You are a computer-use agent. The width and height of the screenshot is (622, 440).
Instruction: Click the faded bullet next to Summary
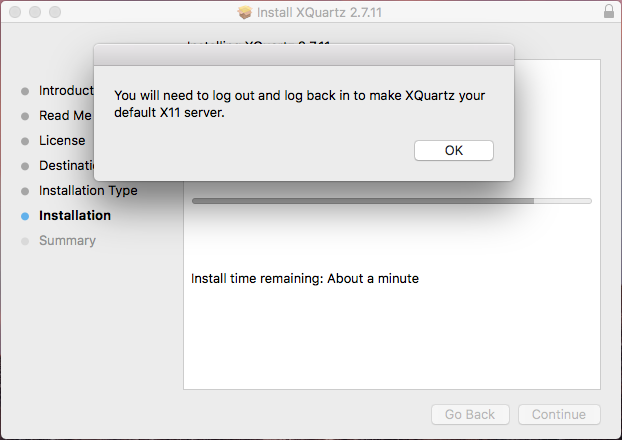[25, 241]
